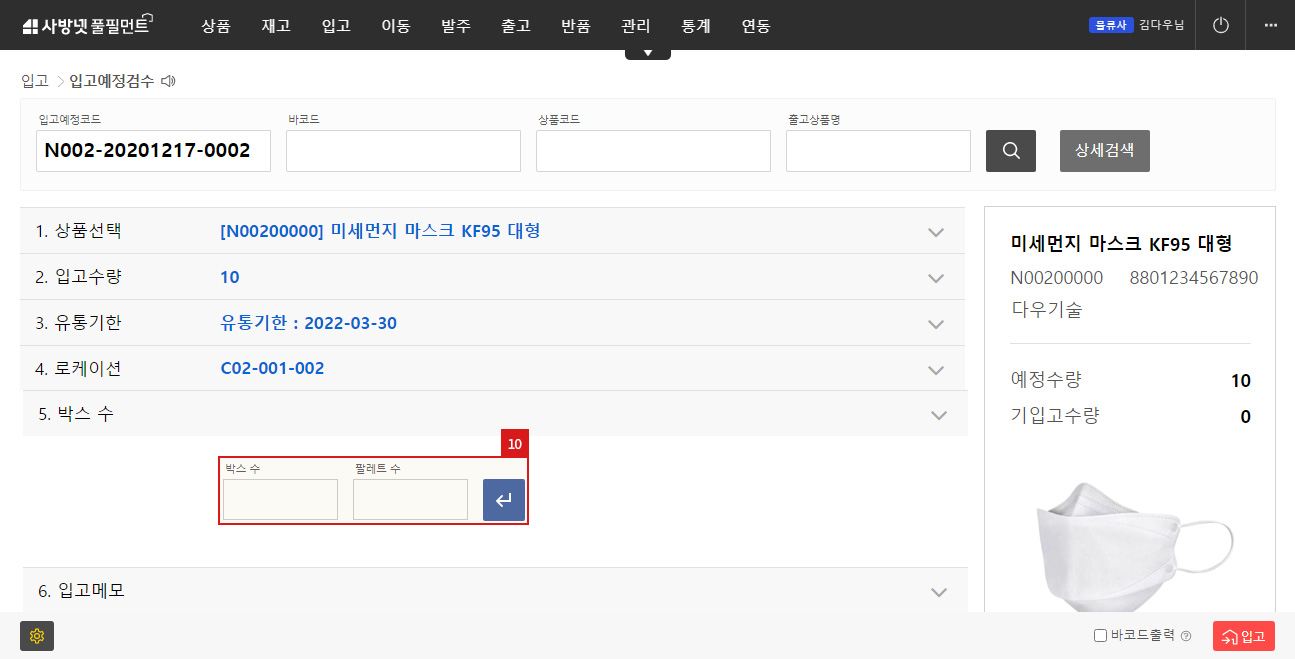Click the power logout icon top right
This screenshot has width=1295, height=659.
point(1220,24)
